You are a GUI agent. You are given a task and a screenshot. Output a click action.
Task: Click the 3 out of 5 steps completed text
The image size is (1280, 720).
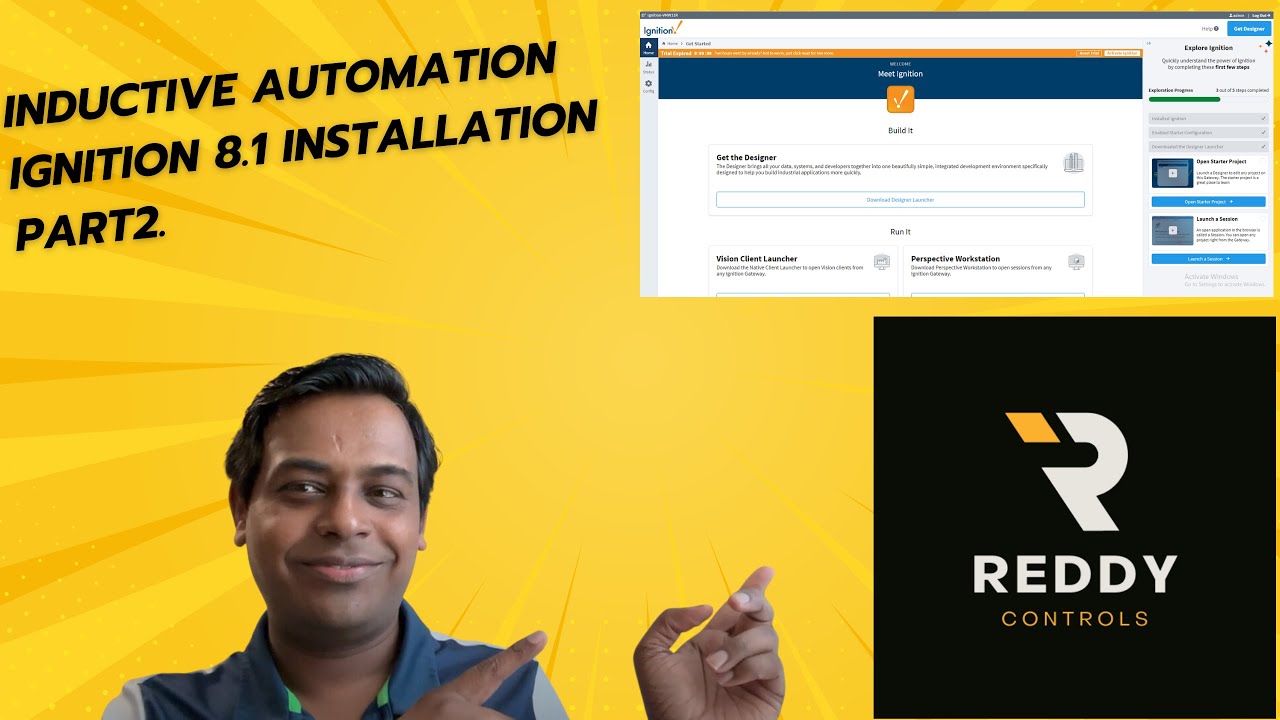(1242, 90)
